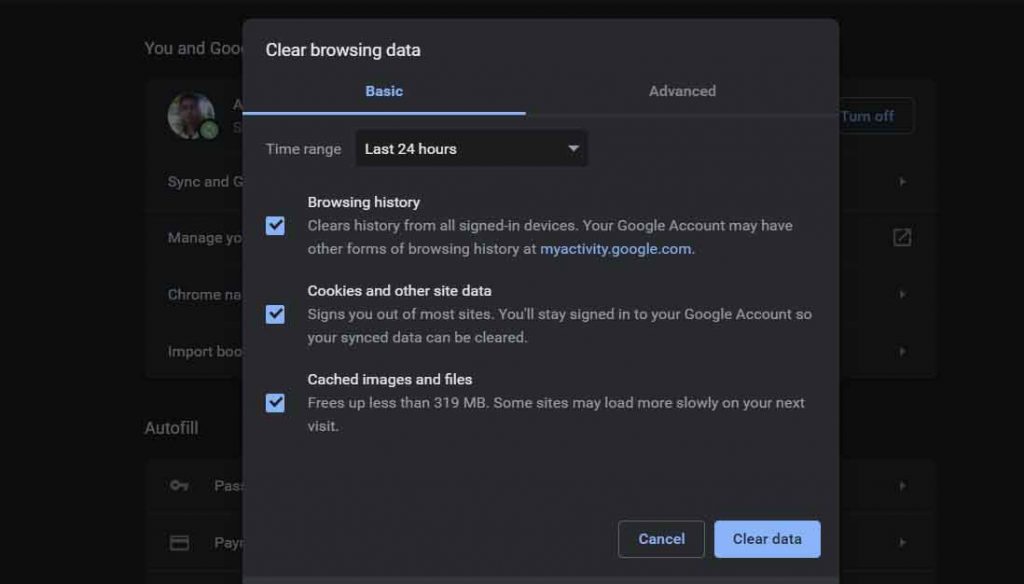This screenshot has height=584, width=1024.
Task: Click the Payment methods card icon
Action: pos(178,541)
